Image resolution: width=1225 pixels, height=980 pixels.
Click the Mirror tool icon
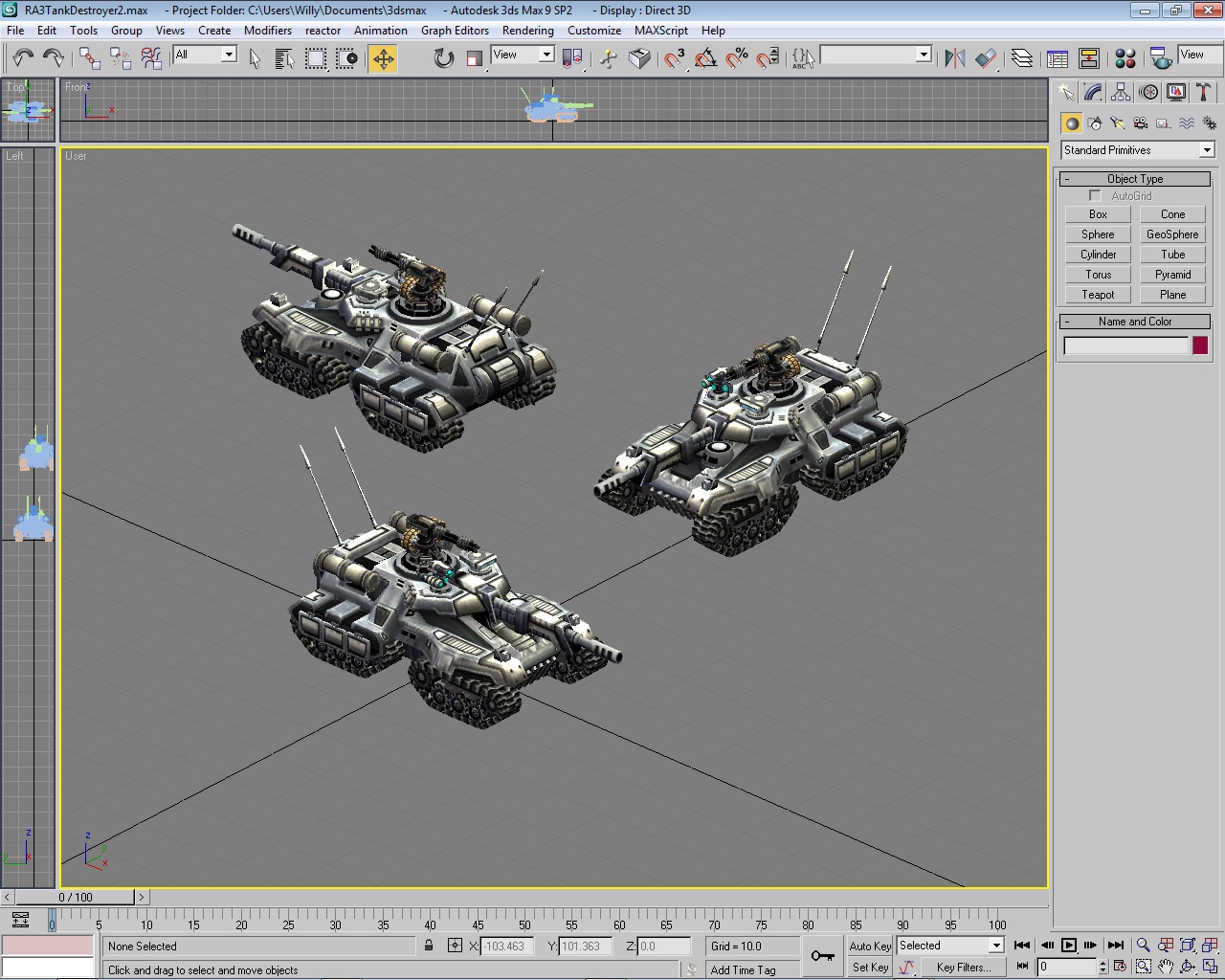tap(954, 58)
